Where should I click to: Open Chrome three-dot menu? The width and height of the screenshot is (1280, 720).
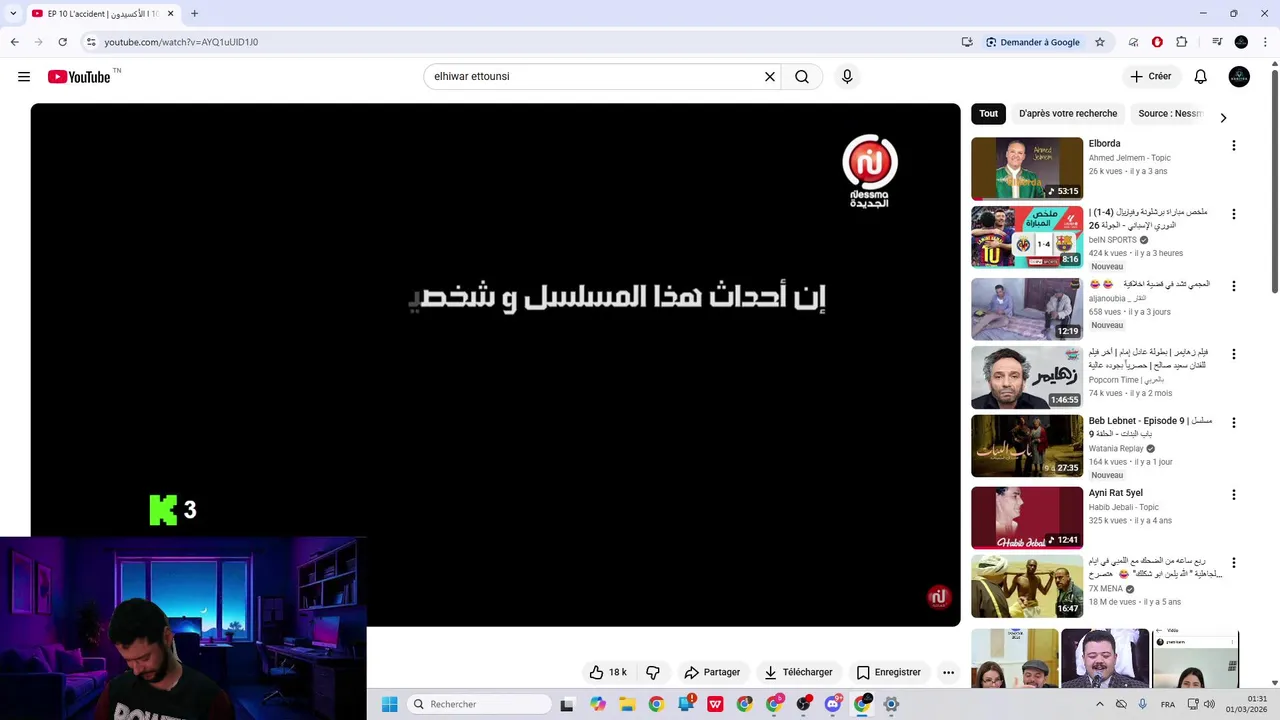pyautogui.click(x=1265, y=42)
